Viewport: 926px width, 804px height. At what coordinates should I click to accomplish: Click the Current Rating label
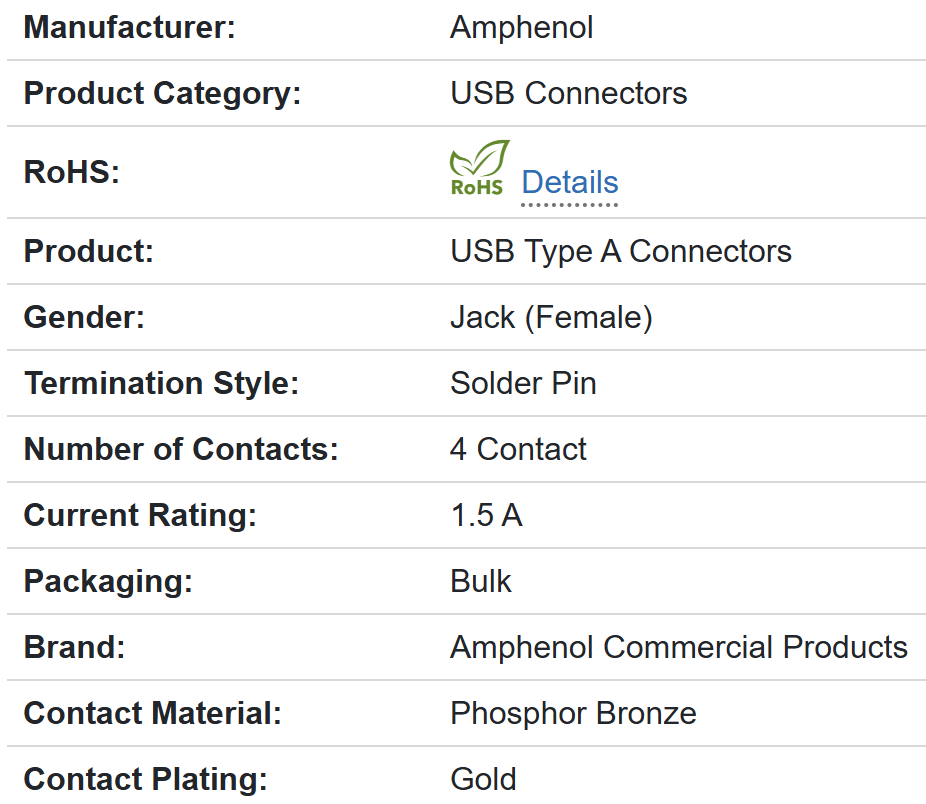140,516
